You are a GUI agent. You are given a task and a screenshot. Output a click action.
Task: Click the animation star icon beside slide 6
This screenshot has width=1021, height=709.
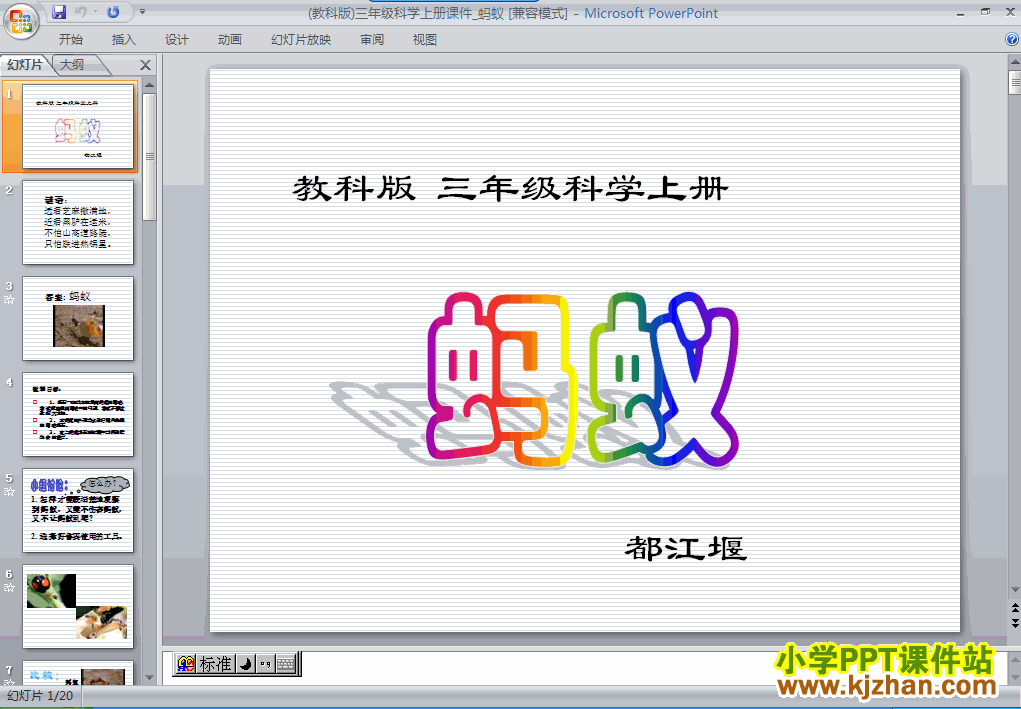click(9, 588)
